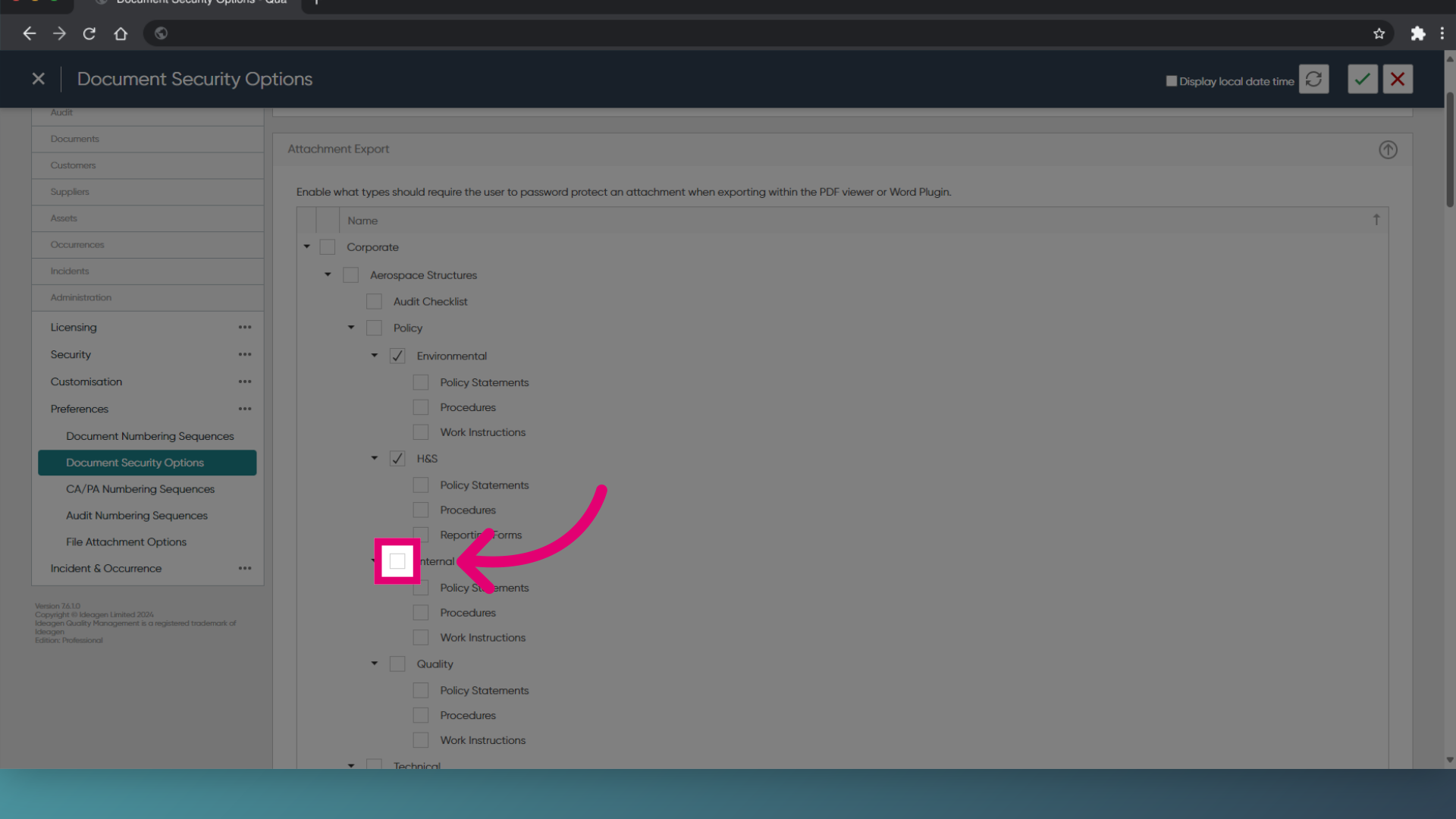Open Preferences options ellipsis menu
The width and height of the screenshot is (1456, 819).
(x=245, y=409)
